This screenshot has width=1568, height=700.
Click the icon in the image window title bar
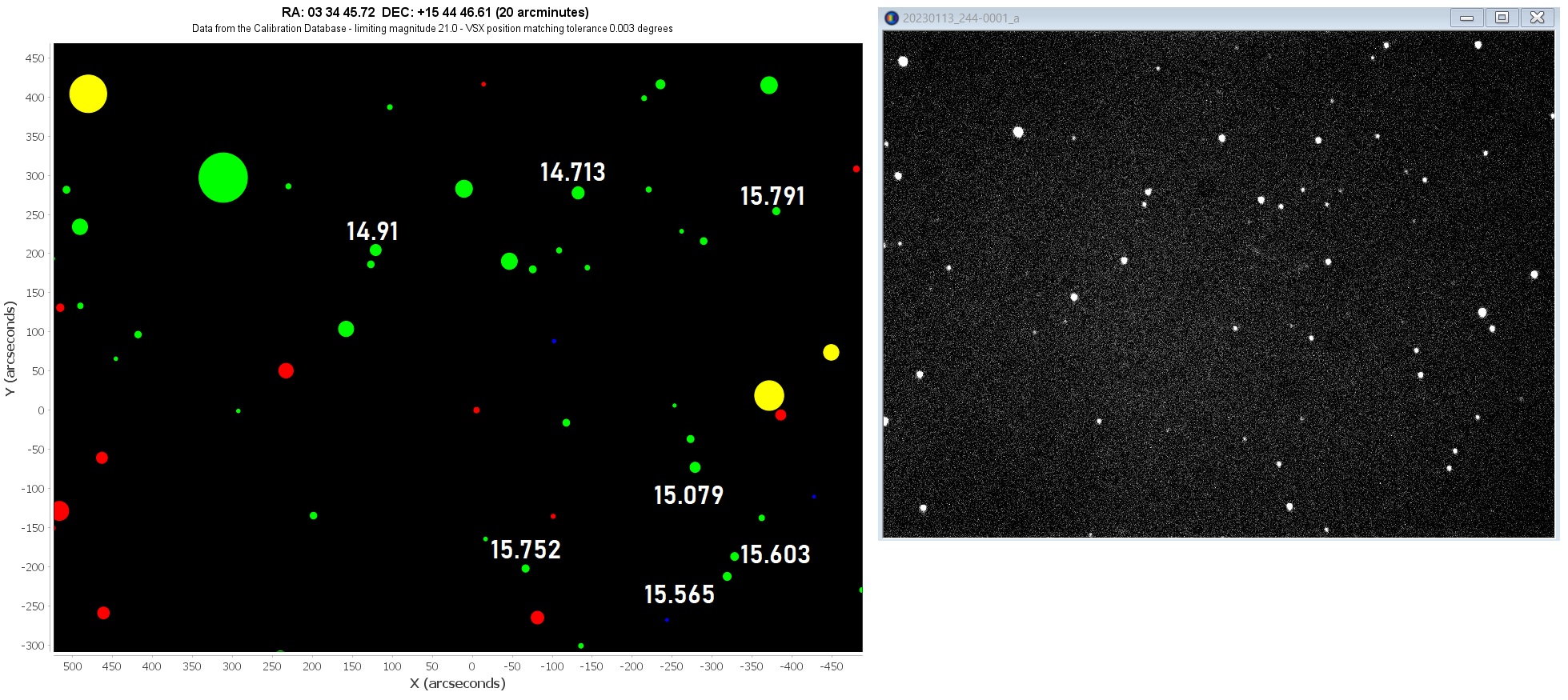[891, 18]
